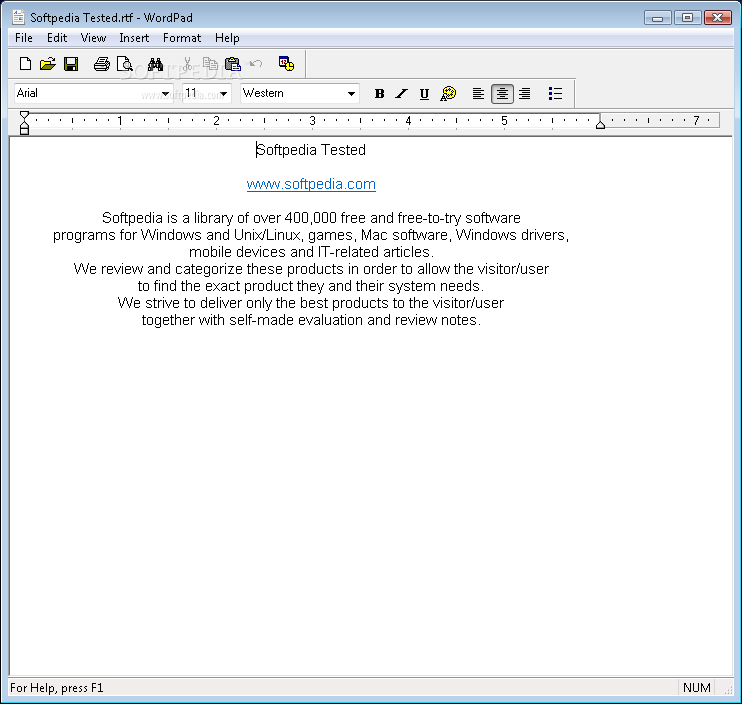
Task: Click the 'mobile devices and IT-related articles.' line
Action: pos(311,252)
